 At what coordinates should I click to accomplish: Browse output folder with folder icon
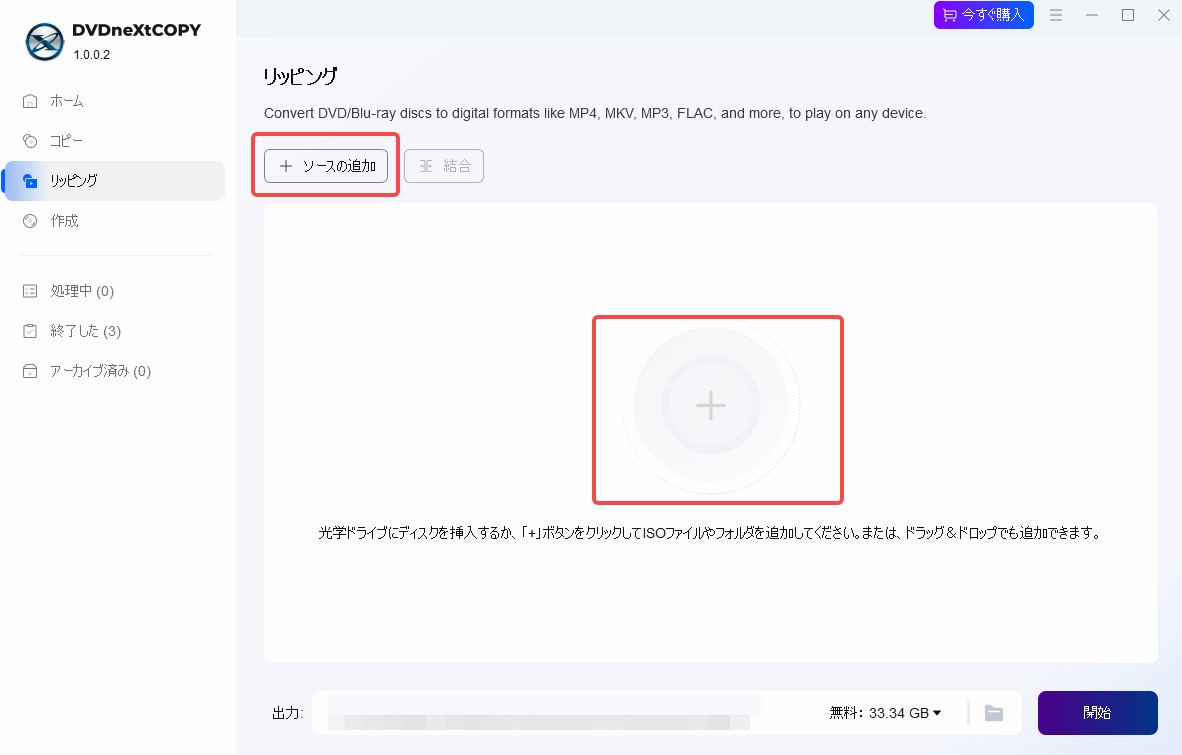point(994,713)
